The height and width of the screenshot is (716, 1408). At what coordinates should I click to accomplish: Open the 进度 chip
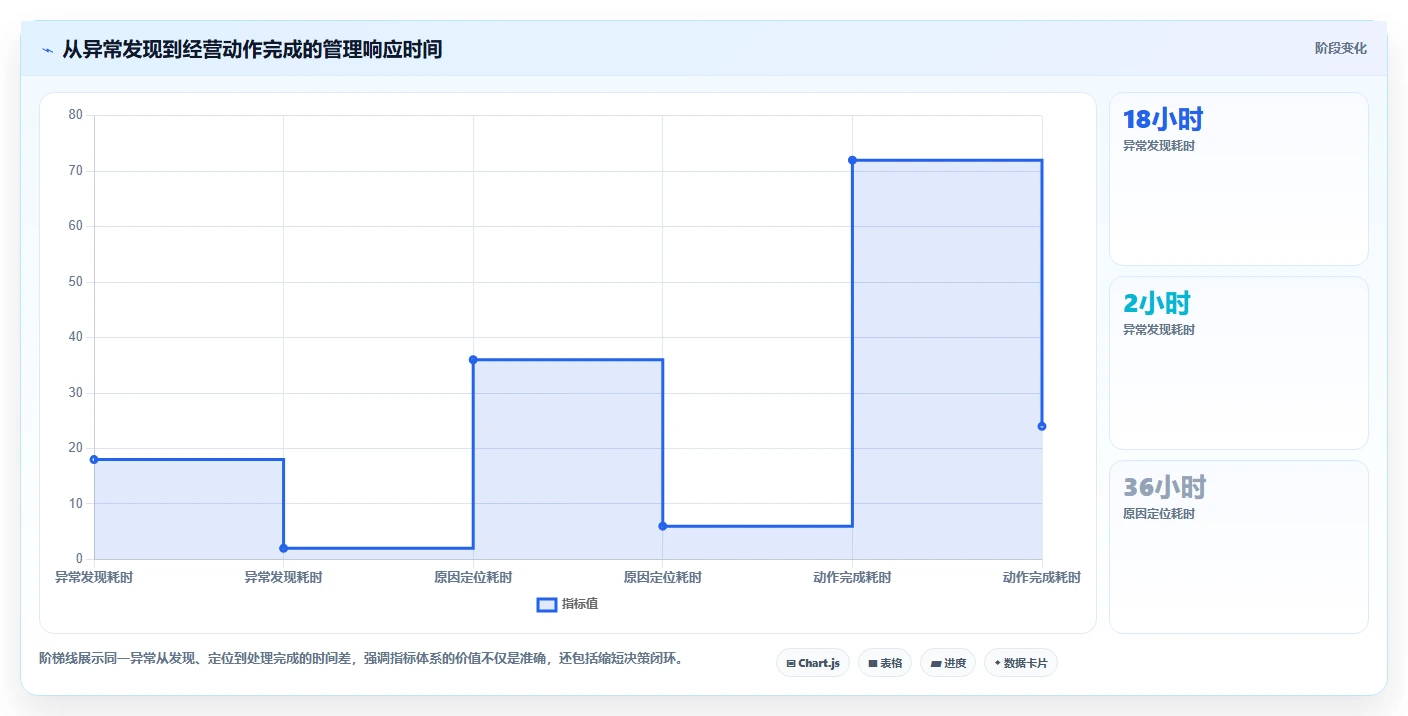(947, 663)
